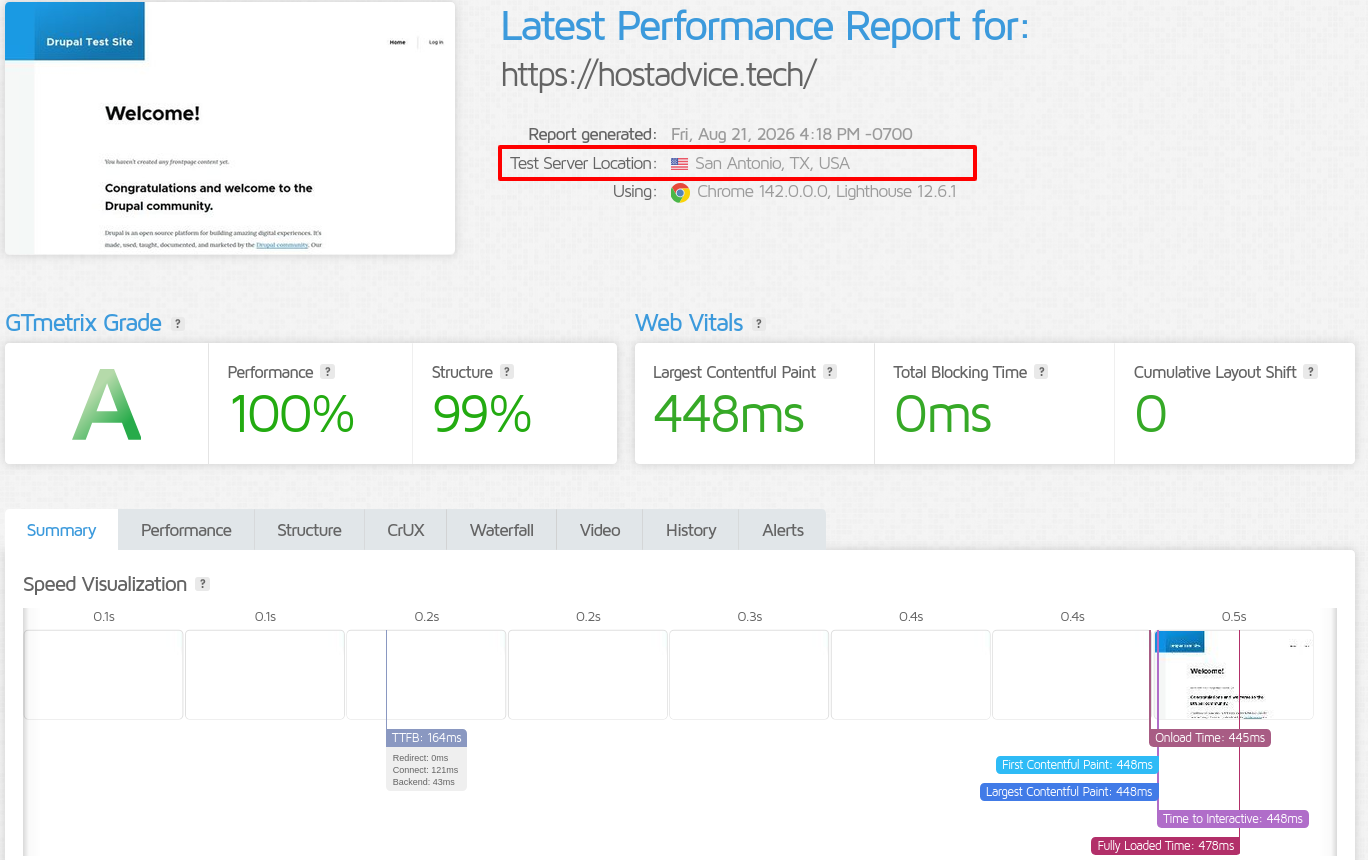Open the Video tab
Viewport: 1368px width, 860px height.
[x=600, y=530]
